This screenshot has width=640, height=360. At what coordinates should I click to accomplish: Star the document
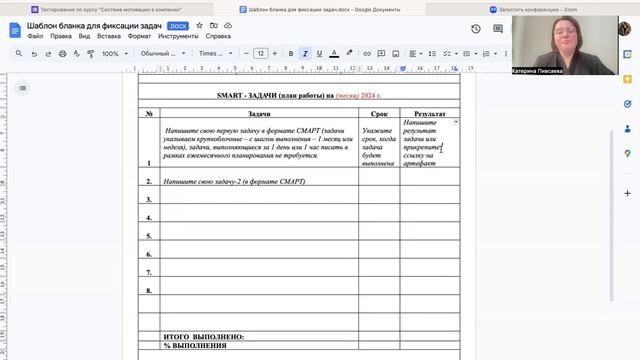click(x=199, y=25)
